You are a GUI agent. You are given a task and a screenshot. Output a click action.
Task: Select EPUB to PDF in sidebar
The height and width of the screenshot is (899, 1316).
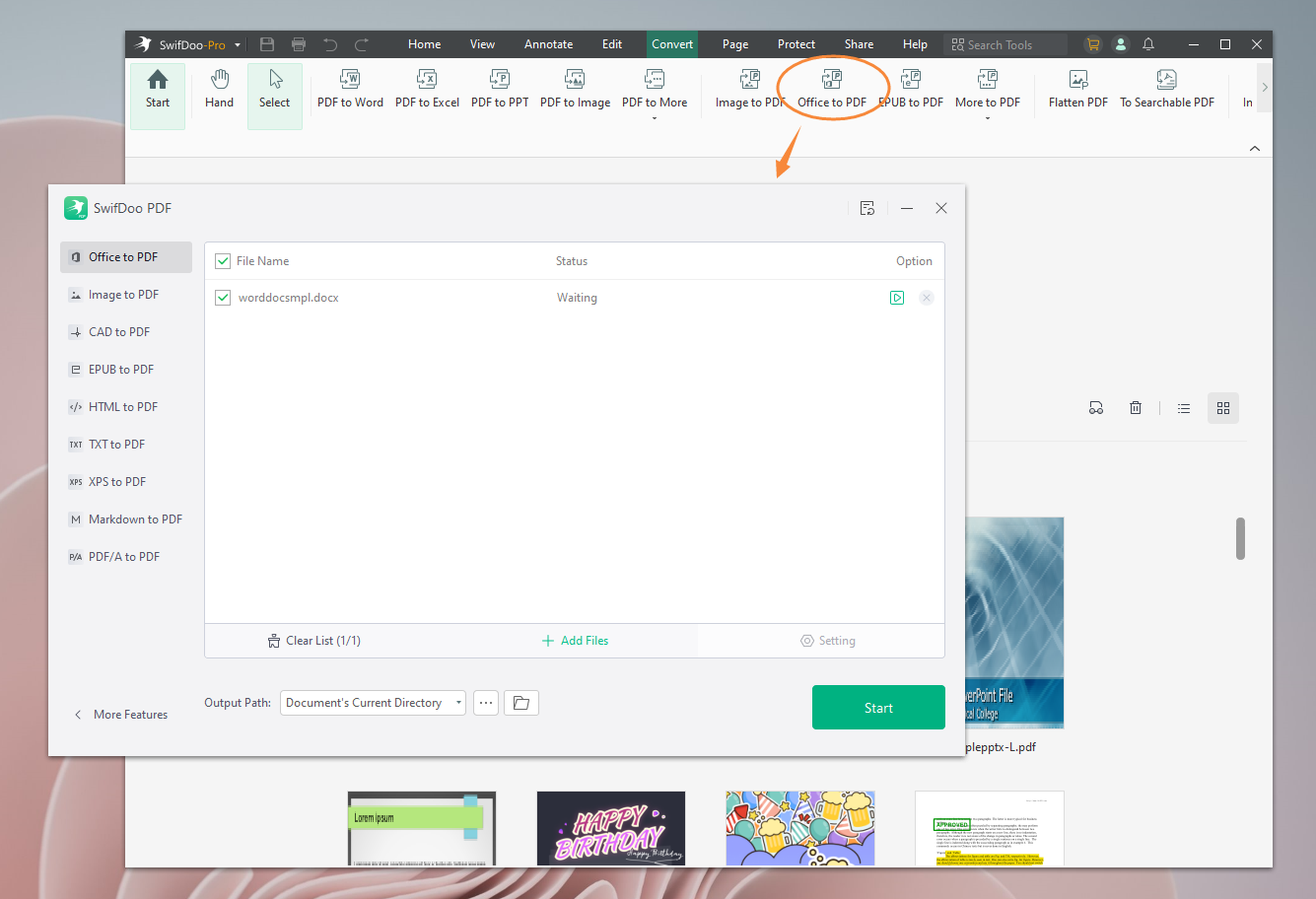point(126,370)
